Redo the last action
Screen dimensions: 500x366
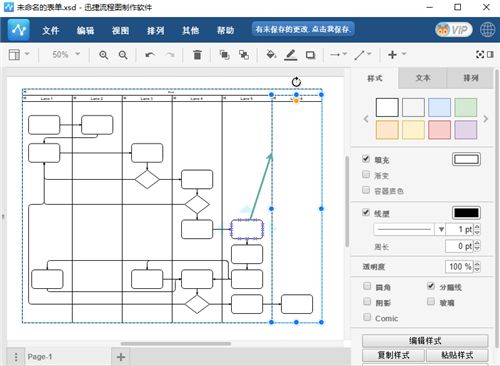point(170,55)
